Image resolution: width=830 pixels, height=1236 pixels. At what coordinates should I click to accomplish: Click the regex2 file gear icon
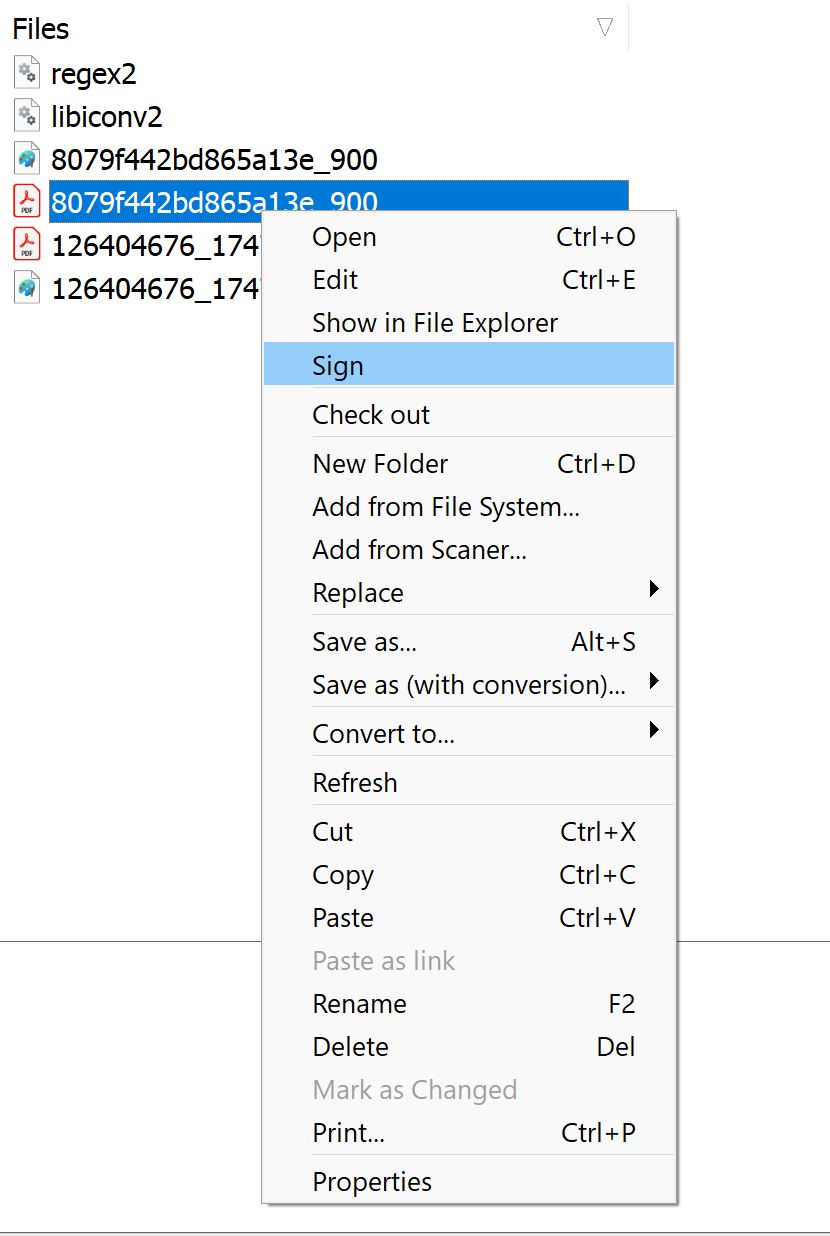click(x=27, y=73)
